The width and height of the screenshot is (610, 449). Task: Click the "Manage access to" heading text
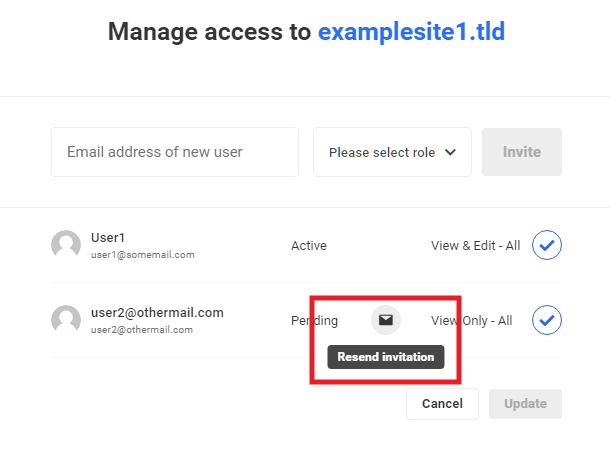click(x=210, y=32)
